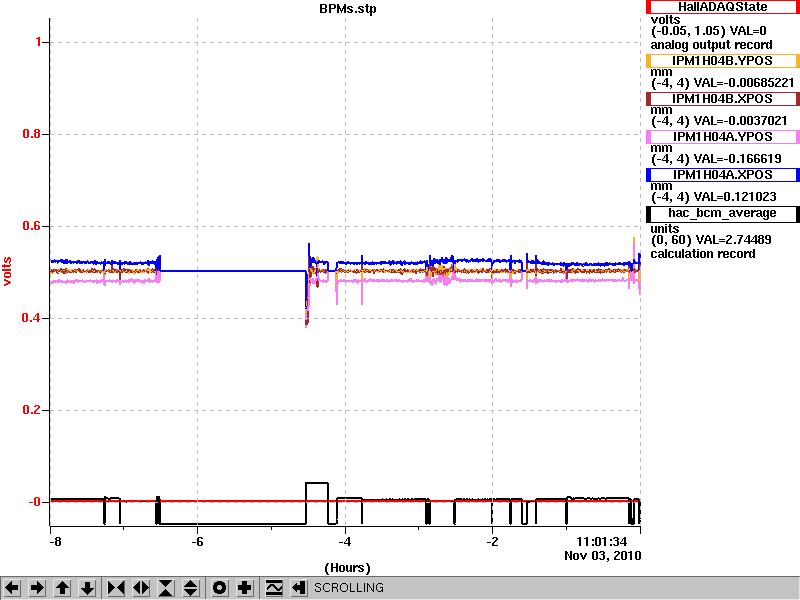800x600 pixels.
Task: Click the (-0.05, 1.05) VAL=0 reading
Action: coord(709,31)
